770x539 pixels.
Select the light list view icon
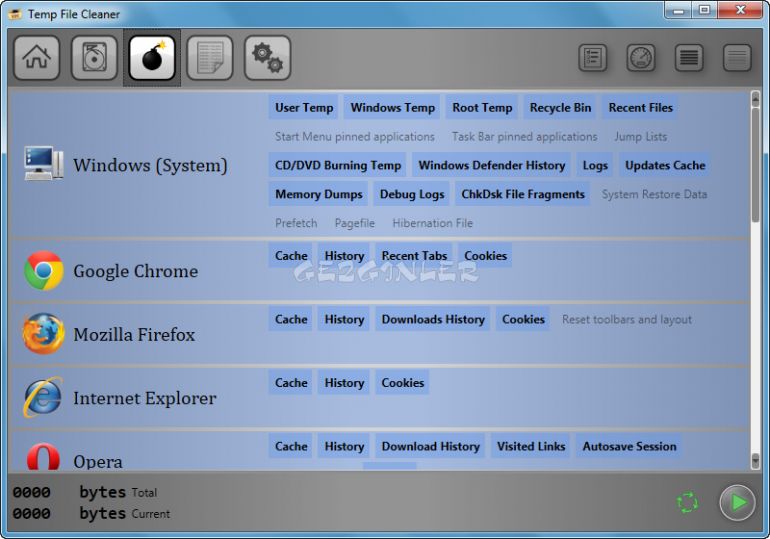(737, 58)
